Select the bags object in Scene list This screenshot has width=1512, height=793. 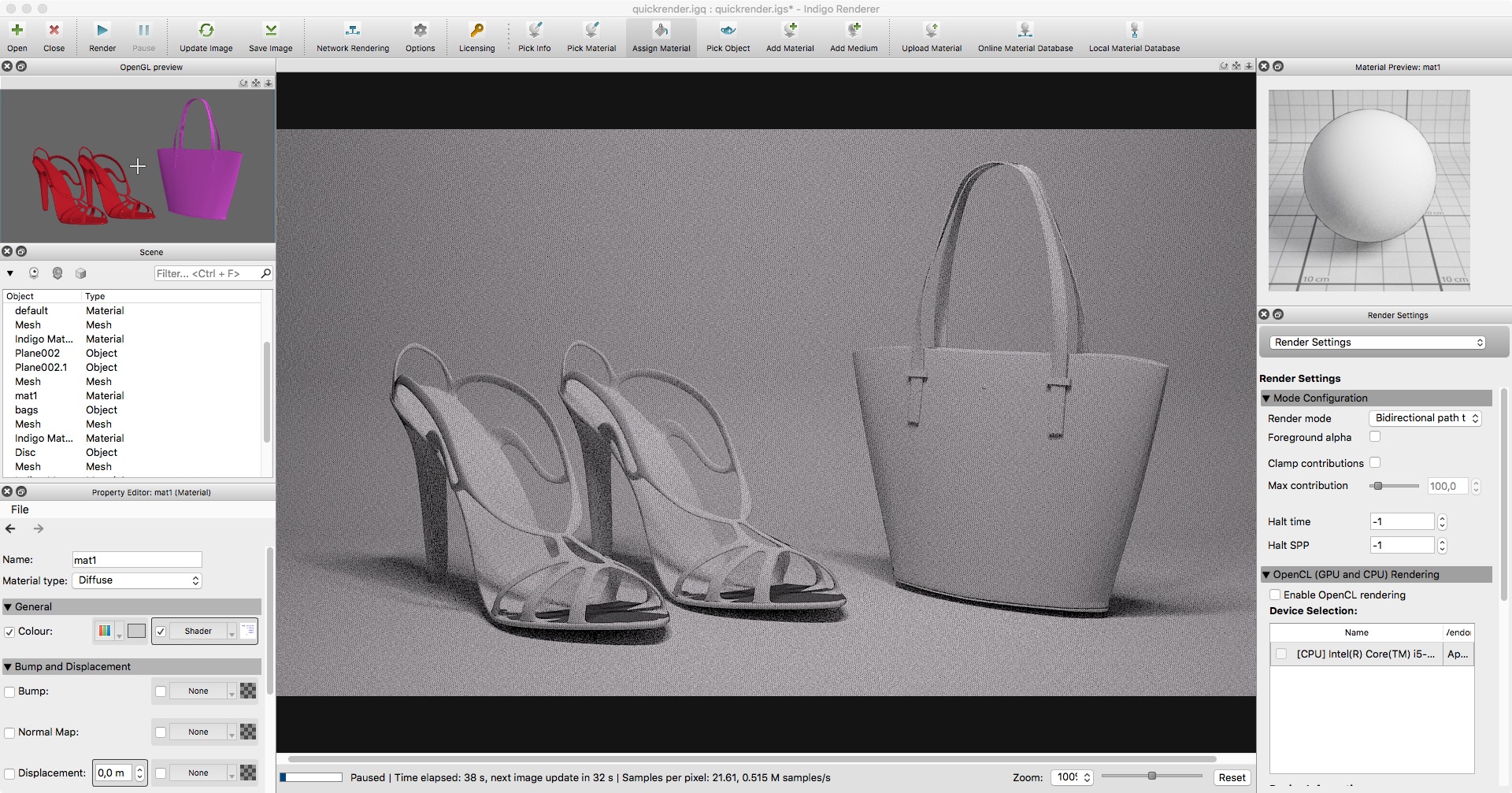tap(27, 410)
